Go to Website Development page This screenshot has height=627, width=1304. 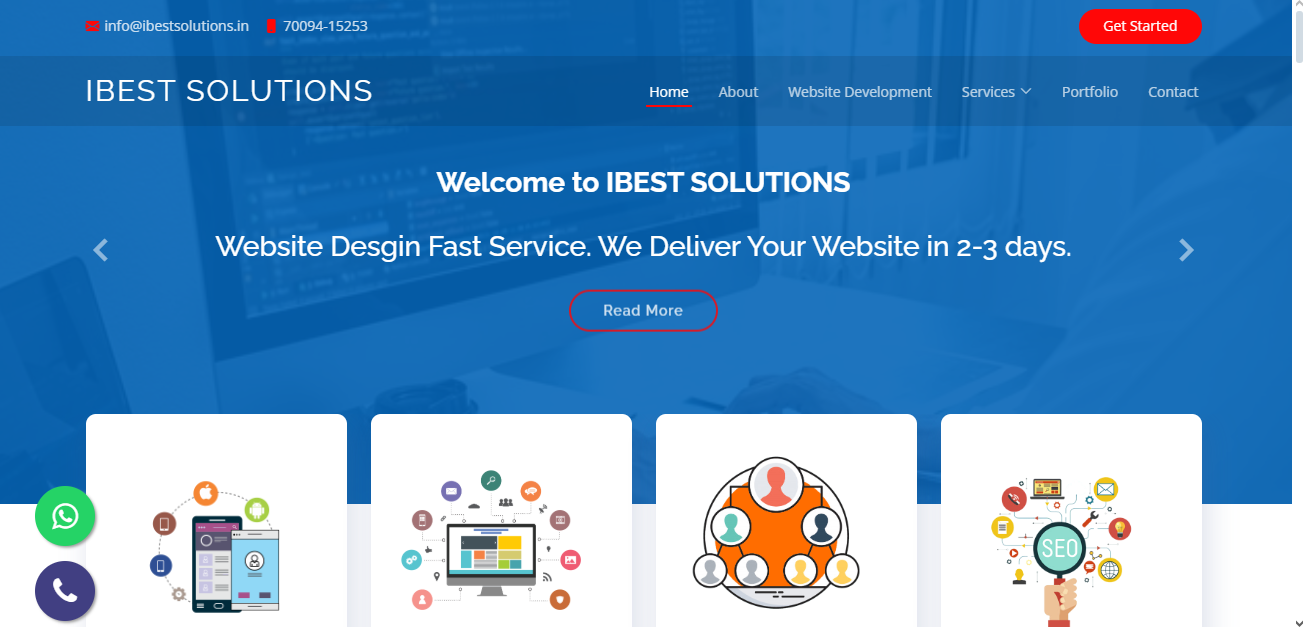pos(860,92)
